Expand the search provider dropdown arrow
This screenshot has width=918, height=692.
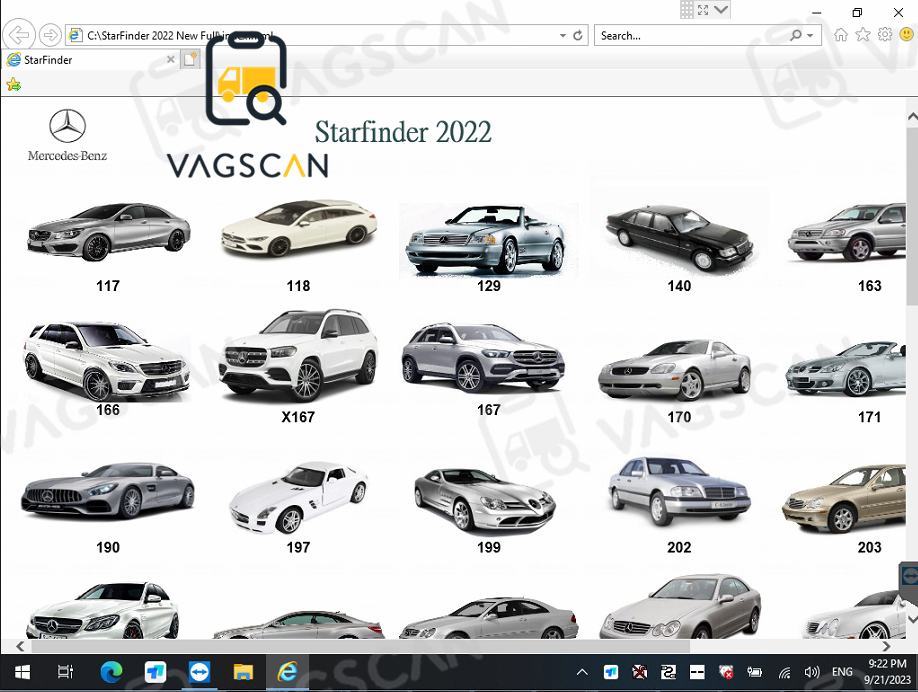tap(810, 36)
